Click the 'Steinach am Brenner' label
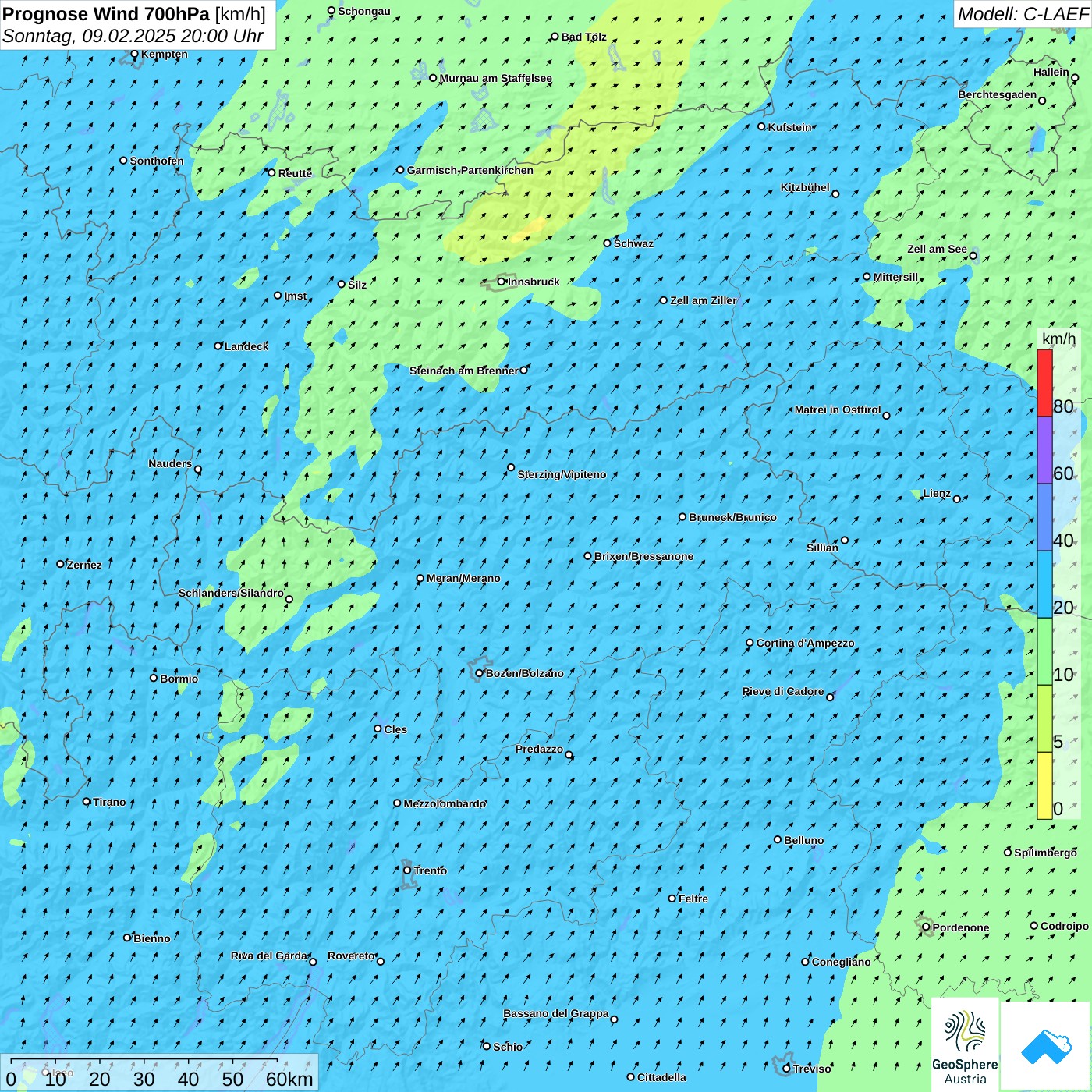 (x=464, y=370)
